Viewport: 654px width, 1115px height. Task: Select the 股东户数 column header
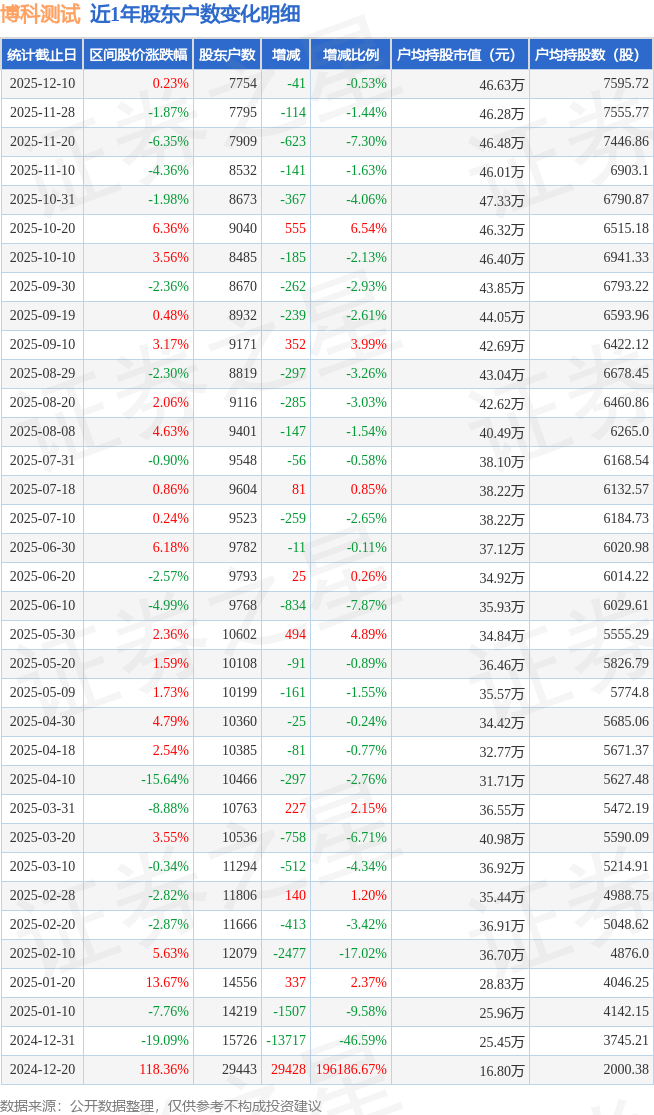click(x=227, y=55)
